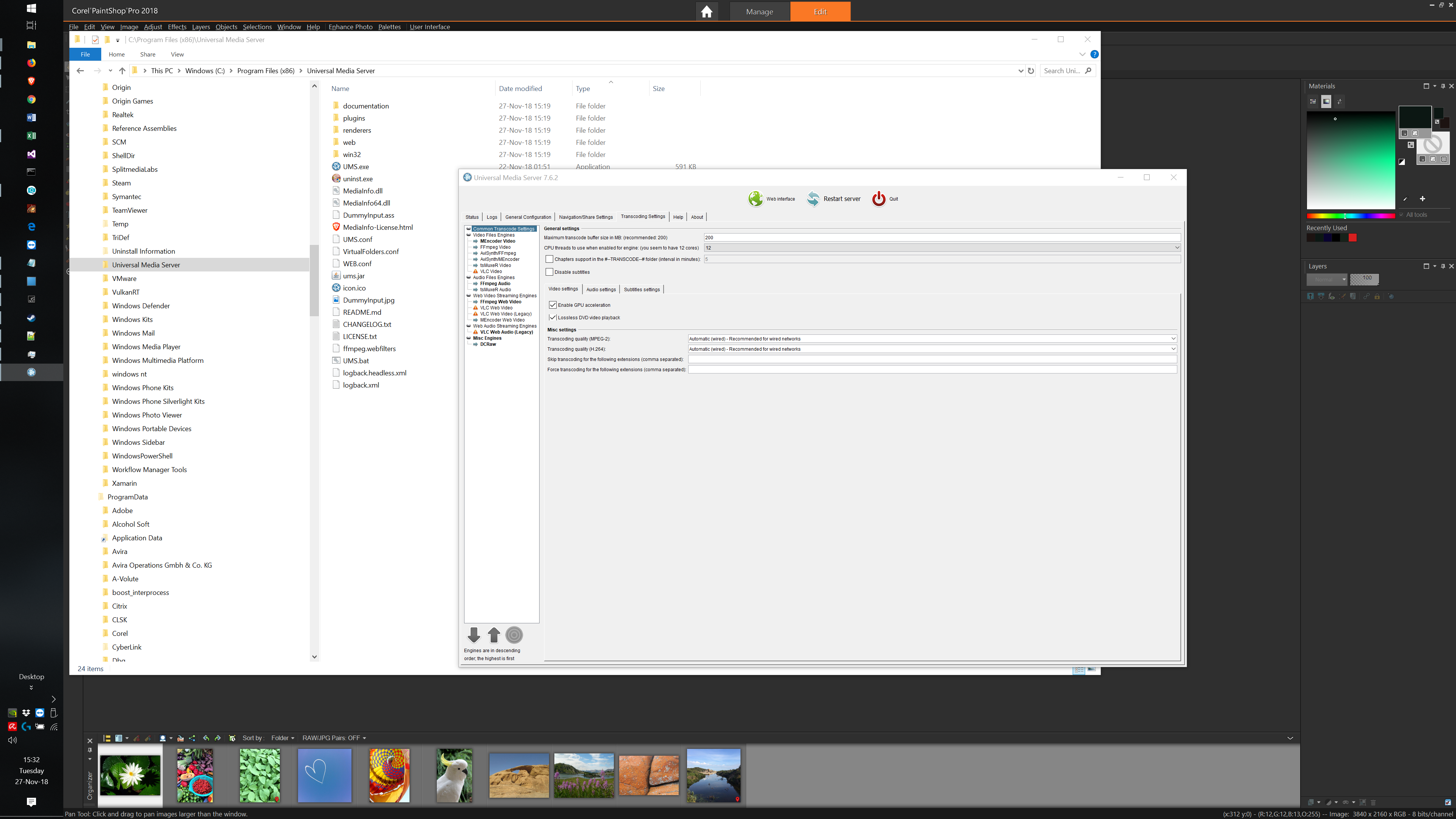Viewport: 1456px width, 819px height.
Task: Click the move engine up arrow icon
Action: [494, 635]
